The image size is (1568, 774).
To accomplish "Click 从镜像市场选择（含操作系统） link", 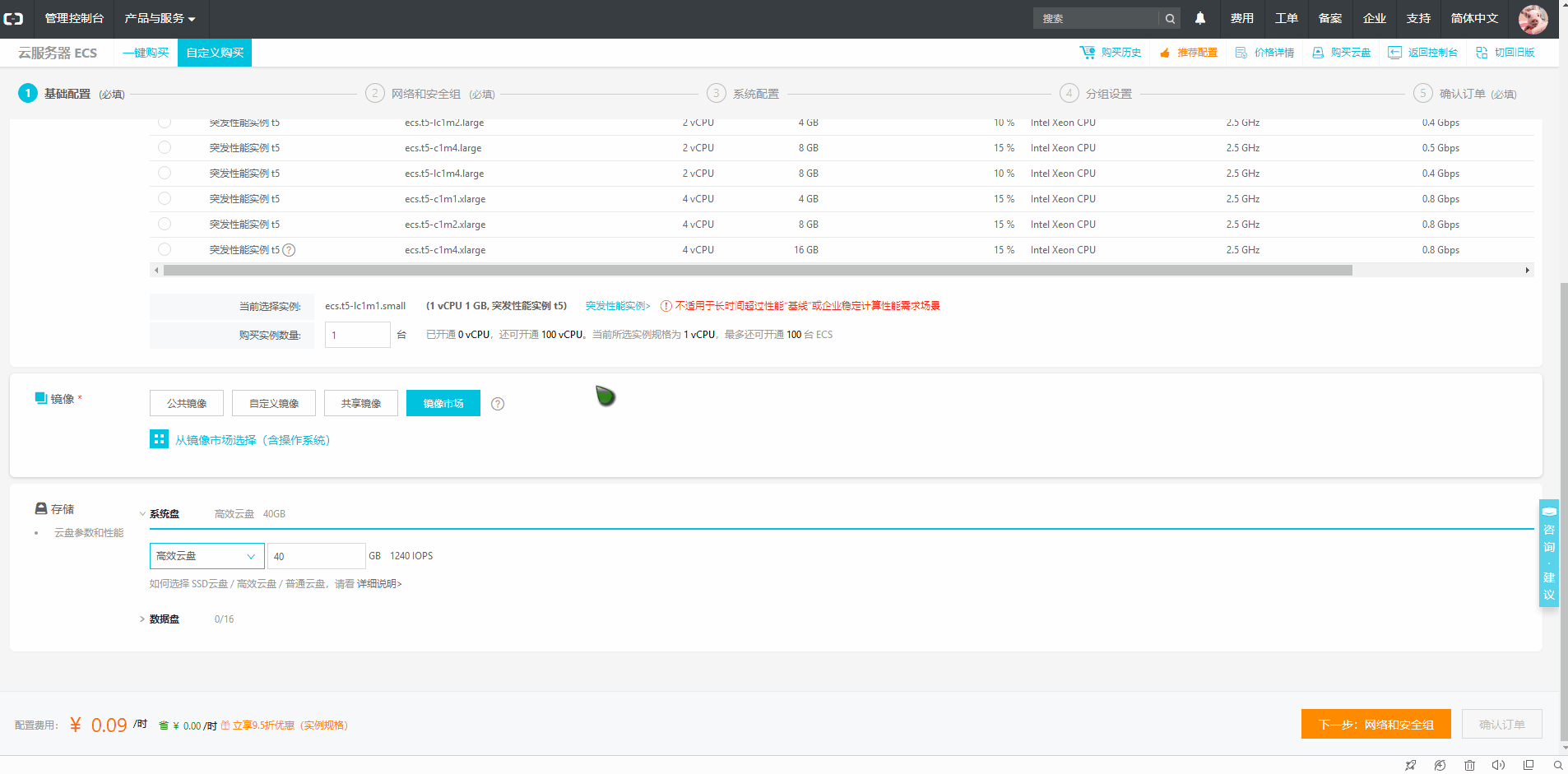I will (x=253, y=440).
